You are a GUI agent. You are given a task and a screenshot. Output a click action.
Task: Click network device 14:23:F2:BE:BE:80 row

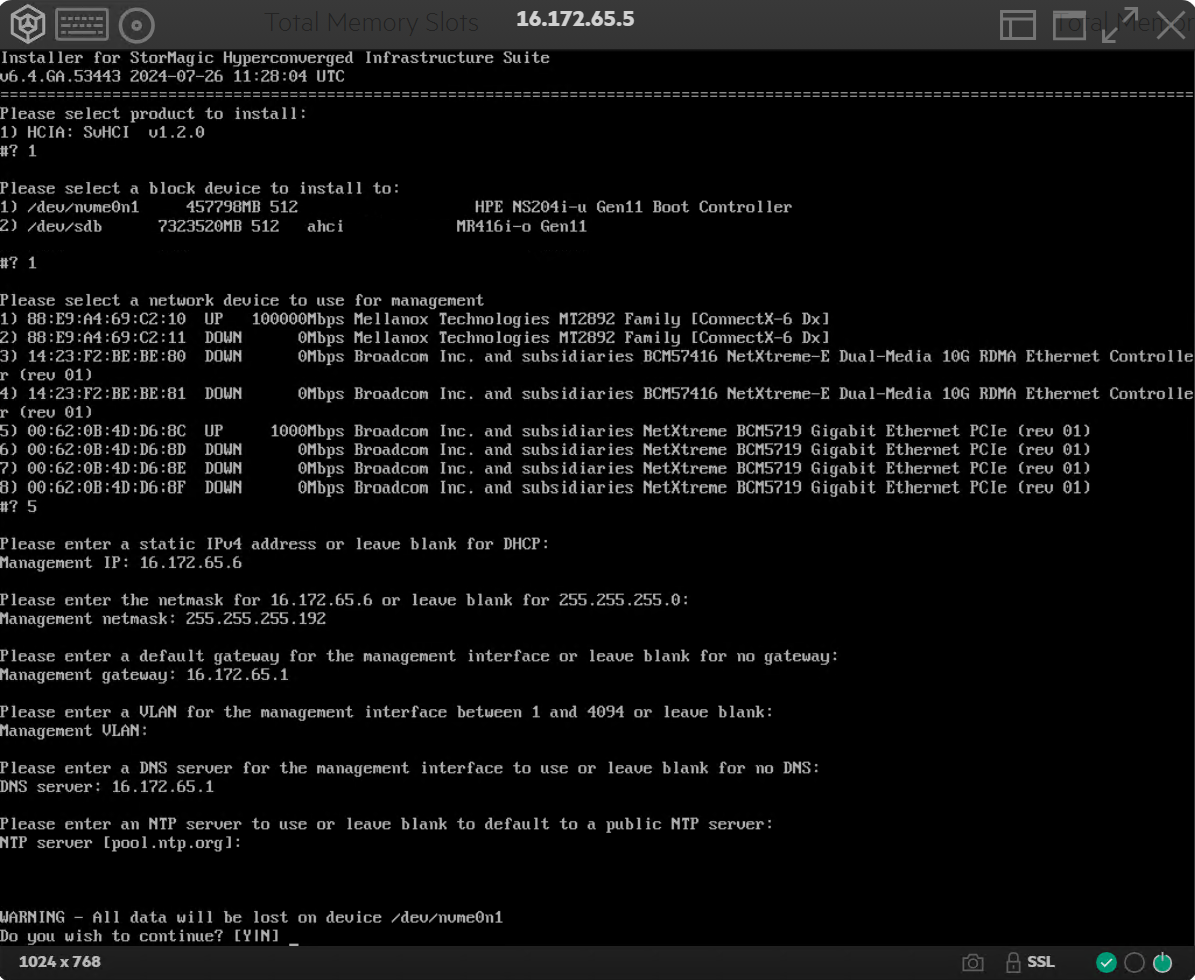[598, 366]
